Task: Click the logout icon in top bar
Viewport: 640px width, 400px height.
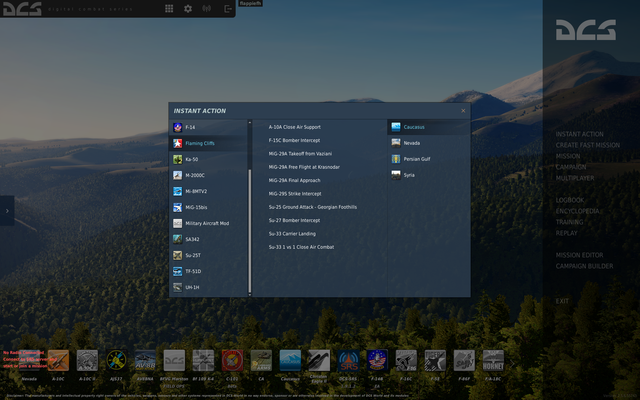Action: [x=228, y=9]
